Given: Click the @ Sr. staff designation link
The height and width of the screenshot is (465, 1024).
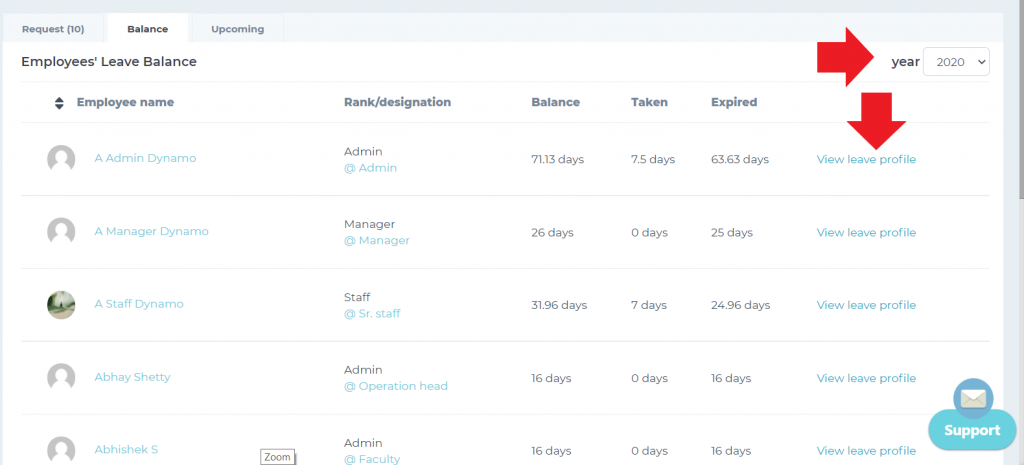Looking at the screenshot, I should [372, 314].
